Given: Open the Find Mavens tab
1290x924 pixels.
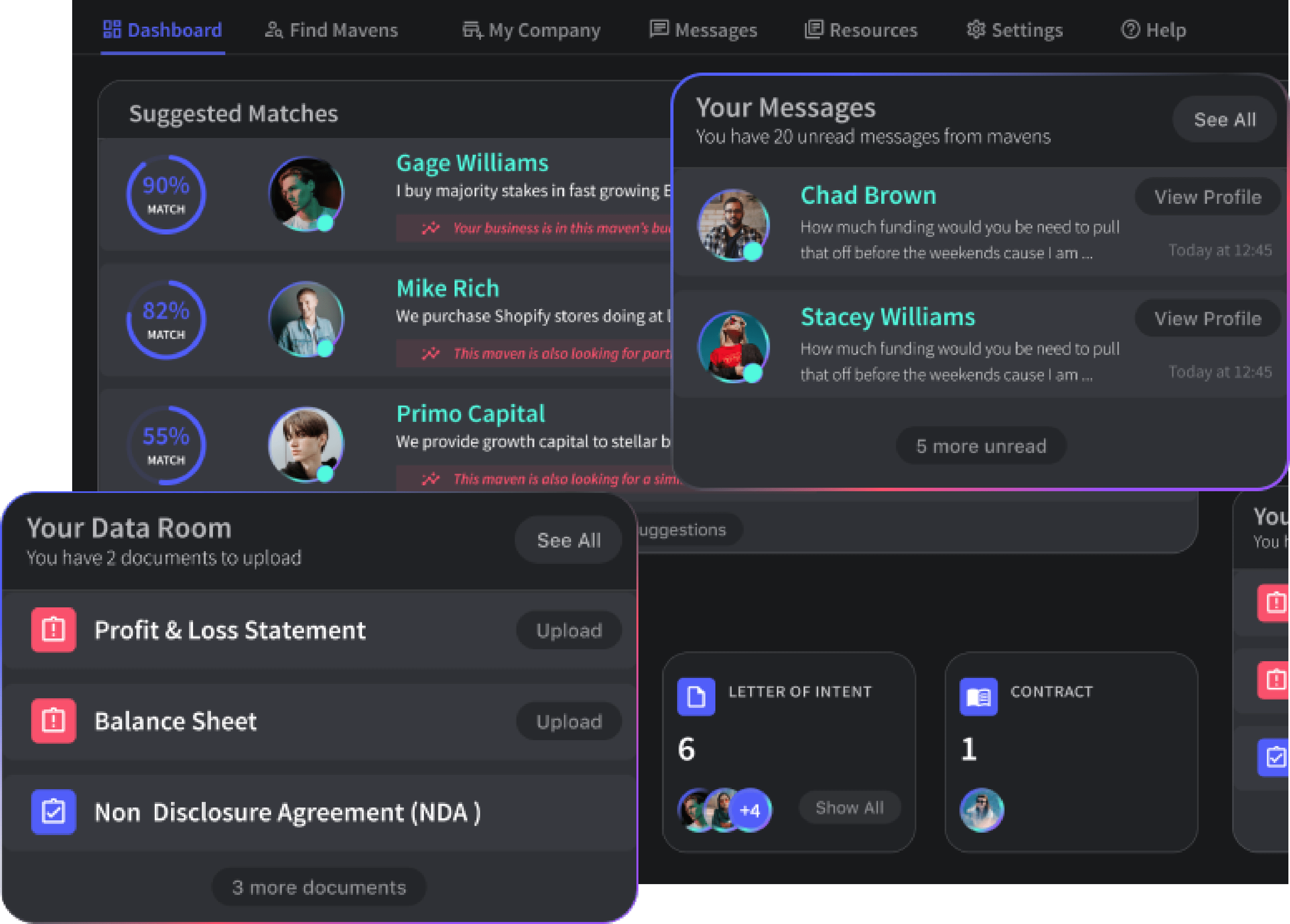Looking at the screenshot, I should point(332,30).
